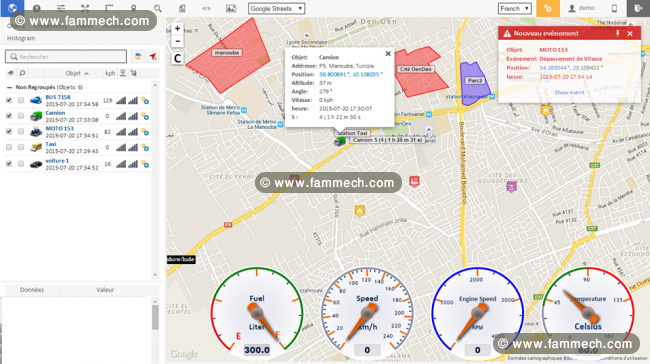Open action gears icon for Taxi

coord(145,148)
